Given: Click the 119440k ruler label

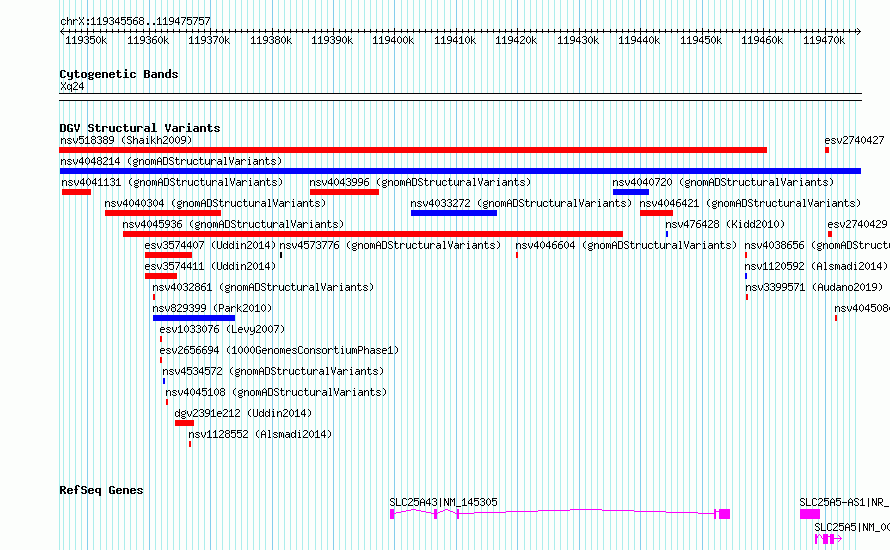Looking at the screenshot, I should 639,40.
